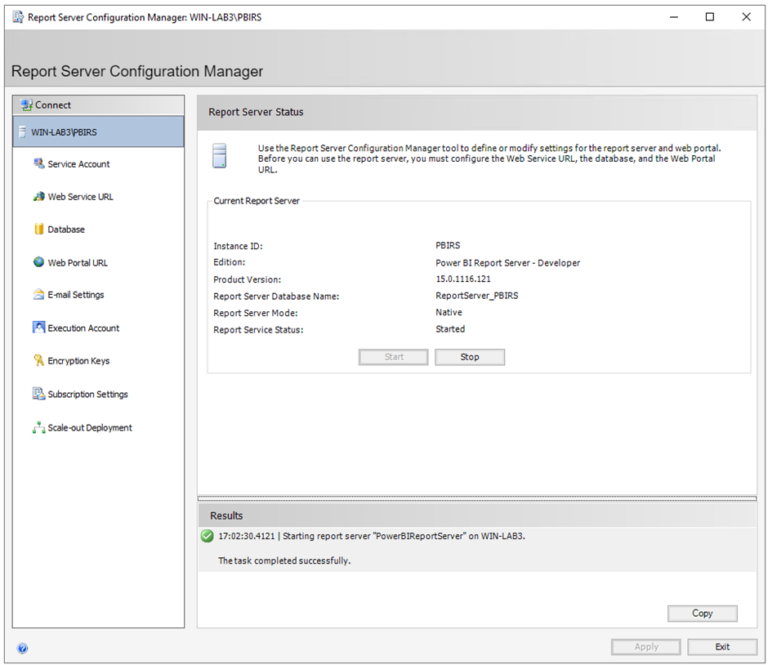The image size is (768, 665).
Task: Maximize the Configuration Manager window
Action: coord(709,17)
